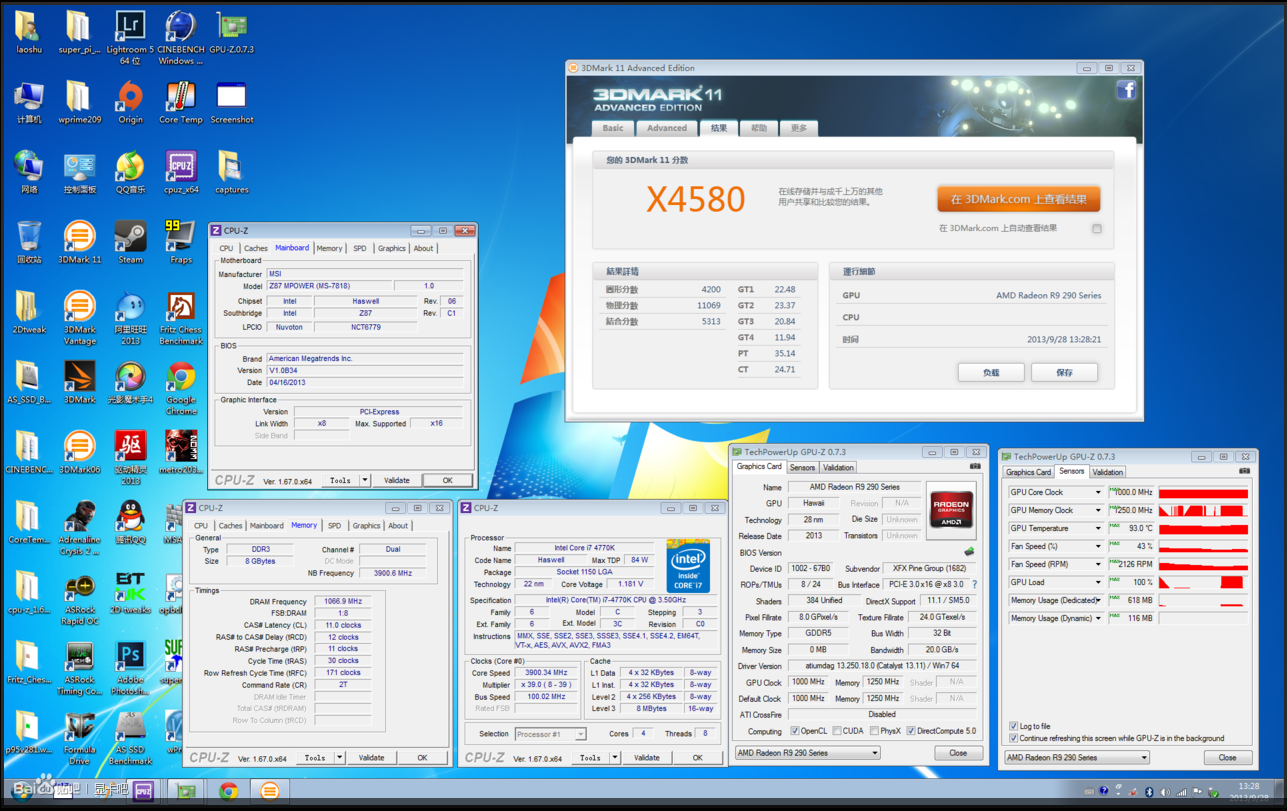Open Graphics tab in CPU-Z Memory window

[366, 525]
